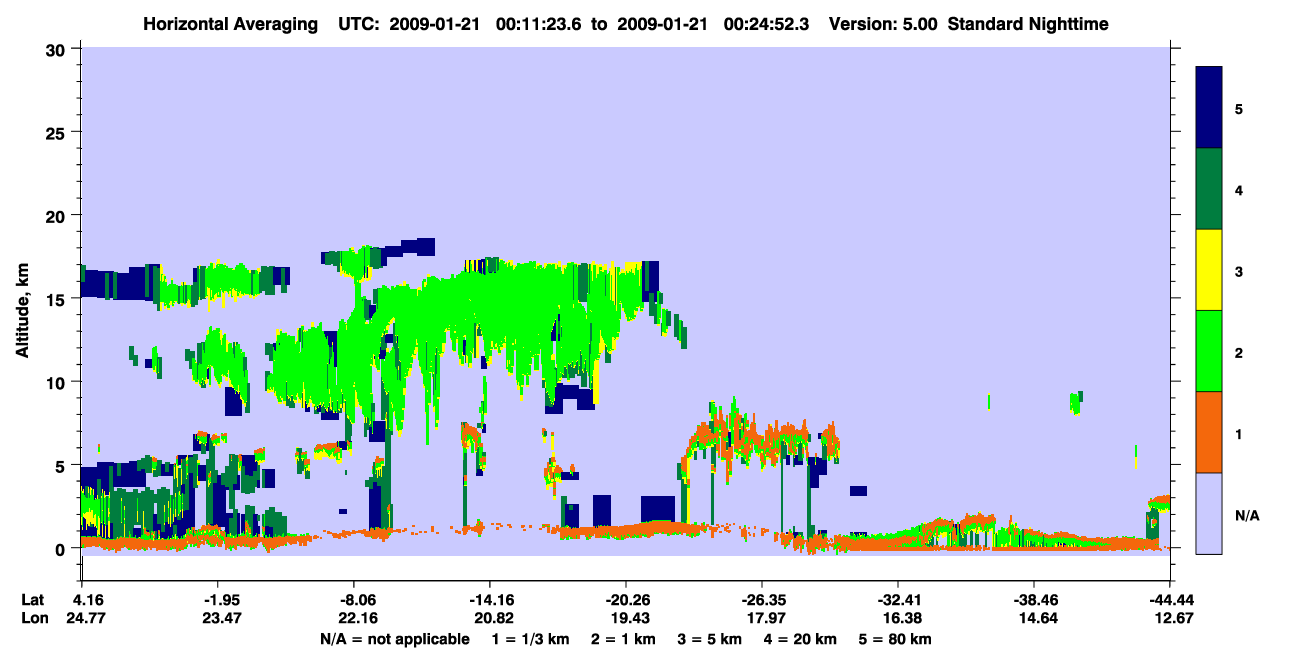This screenshot has height=667, width=1300.
Task: Click longitude value 14.64
Action: tap(1038, 619)
